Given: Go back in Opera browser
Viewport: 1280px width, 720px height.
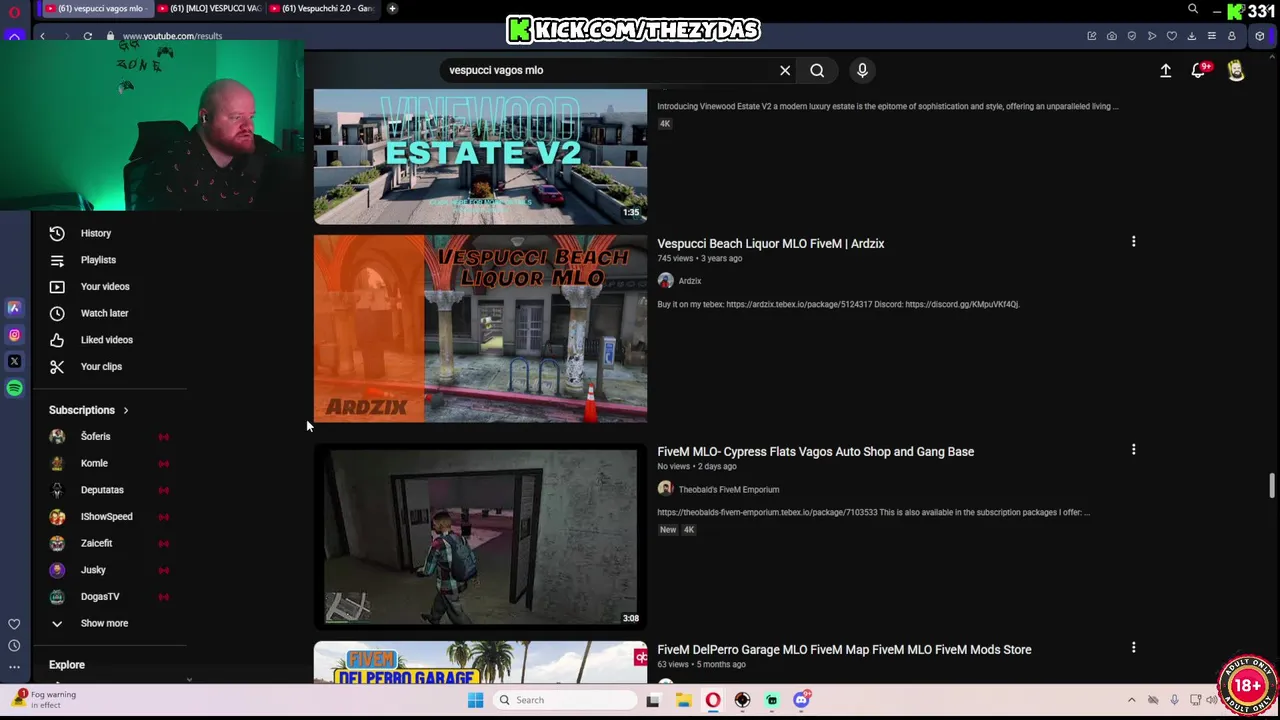Looking at the screenshot, I should pos(42,36).
